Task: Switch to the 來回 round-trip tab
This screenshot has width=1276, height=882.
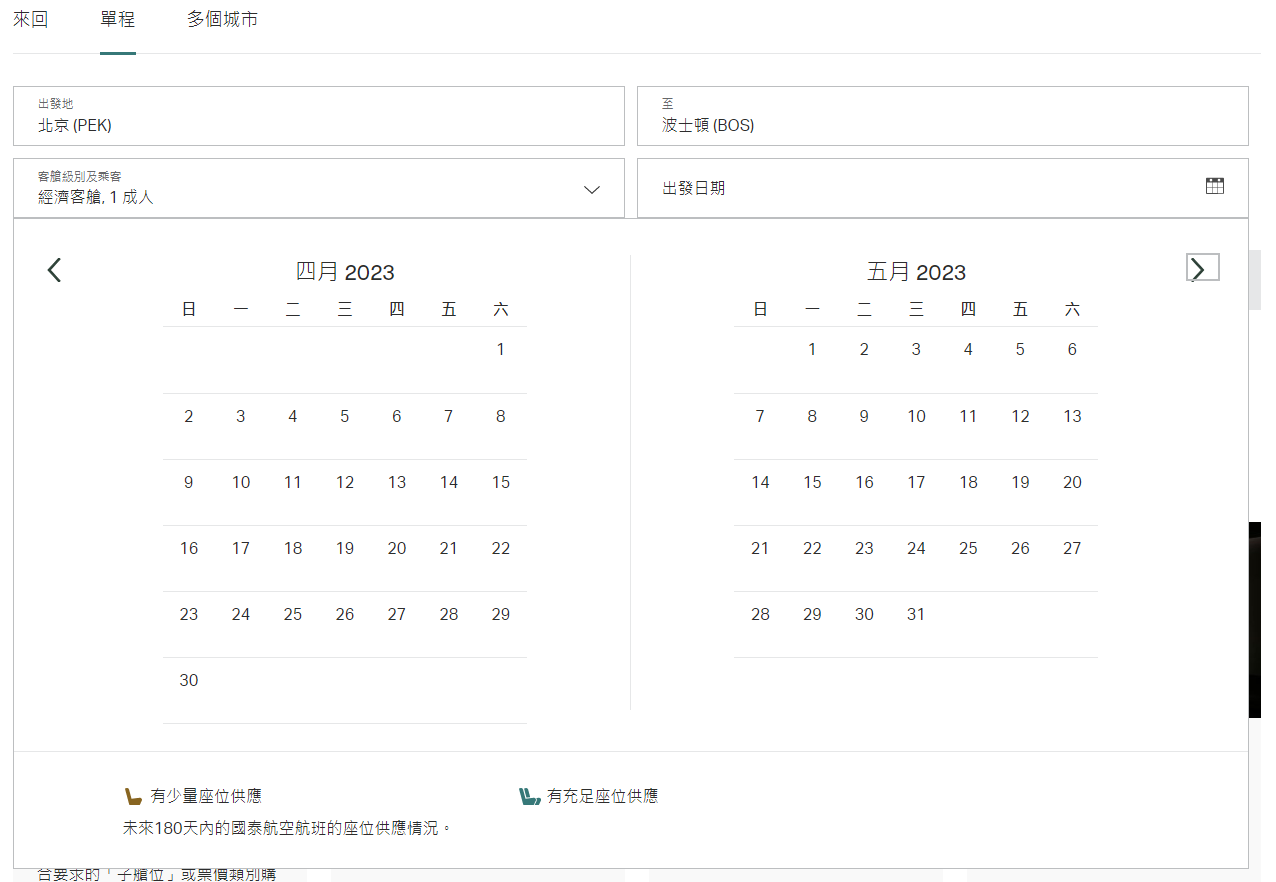Action: (30, 20)
